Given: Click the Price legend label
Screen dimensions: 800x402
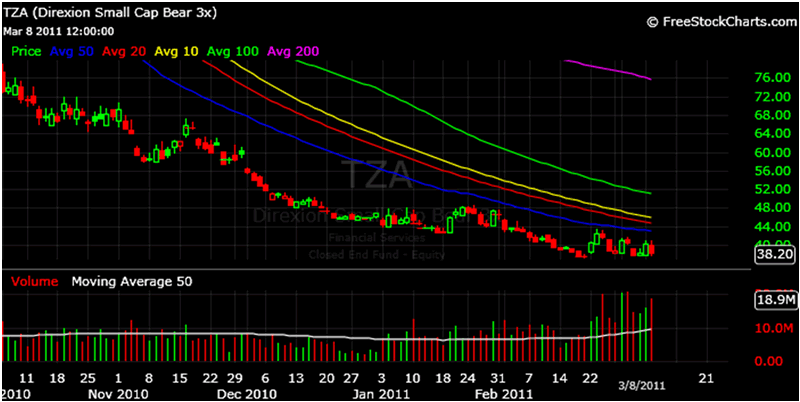Looking at the screenshot, I should (x=27, y=50).
